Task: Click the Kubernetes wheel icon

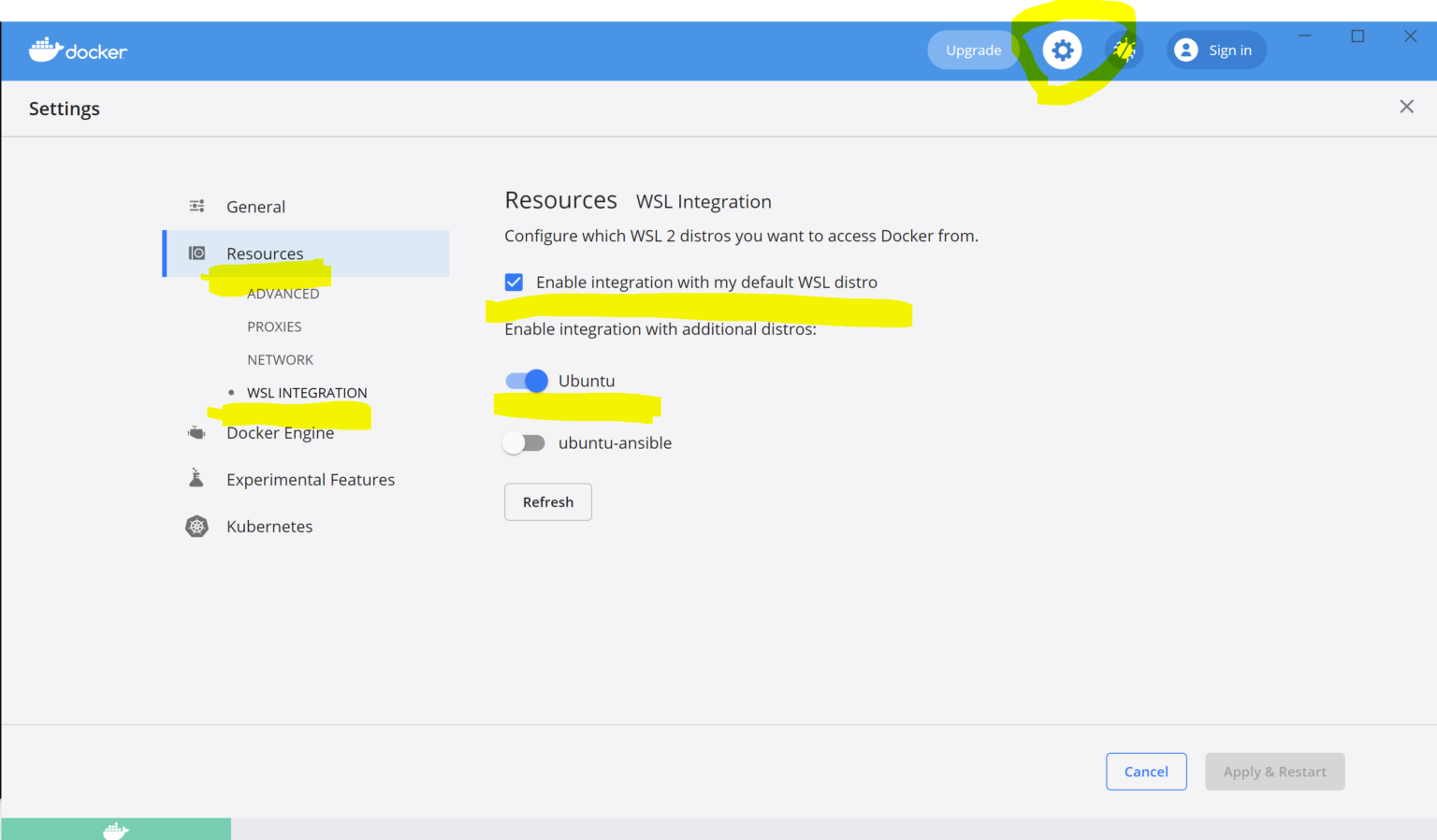Action: (196, 526)
